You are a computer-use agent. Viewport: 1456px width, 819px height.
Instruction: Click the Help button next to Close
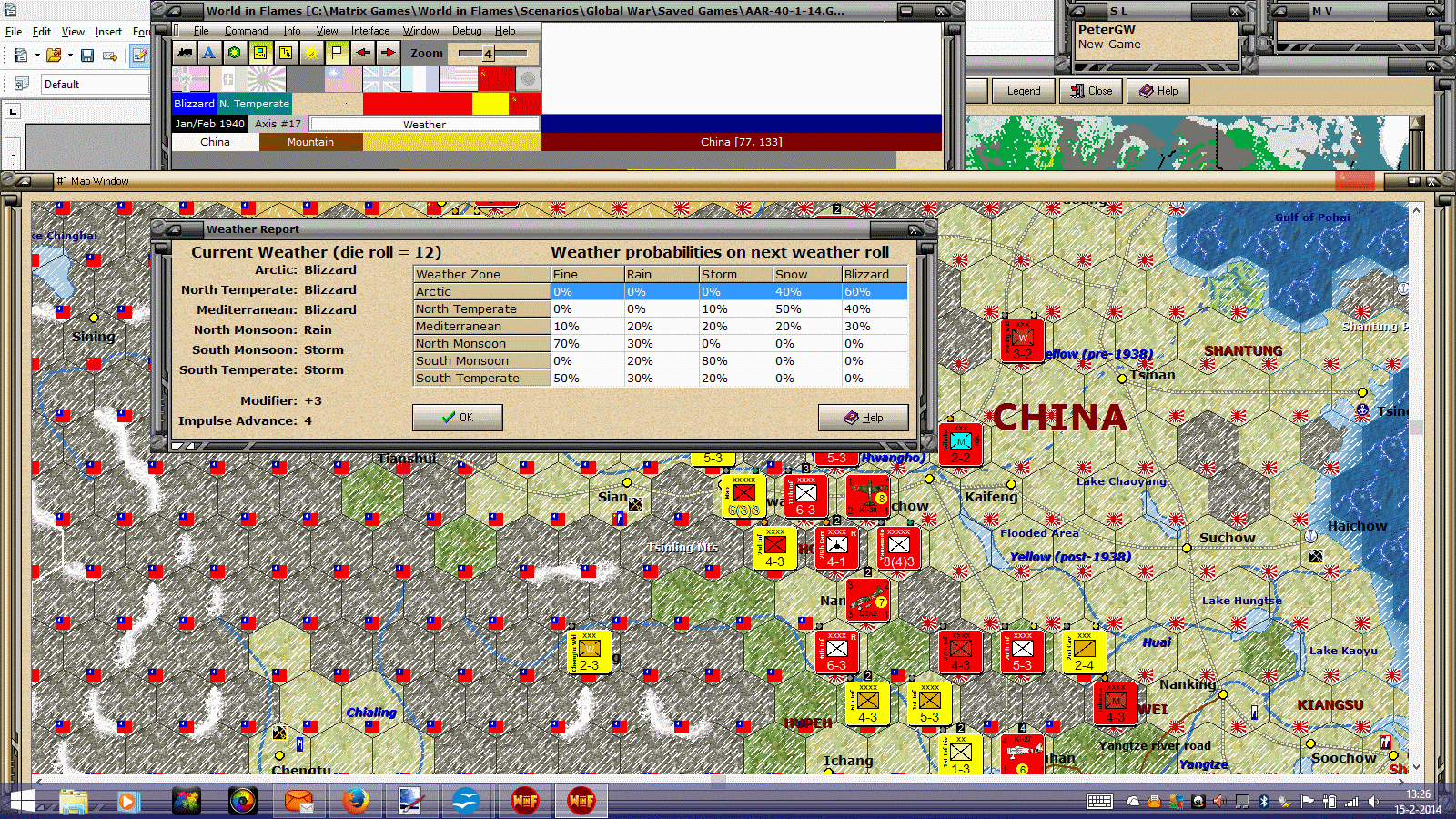(x=1158, y=91)
